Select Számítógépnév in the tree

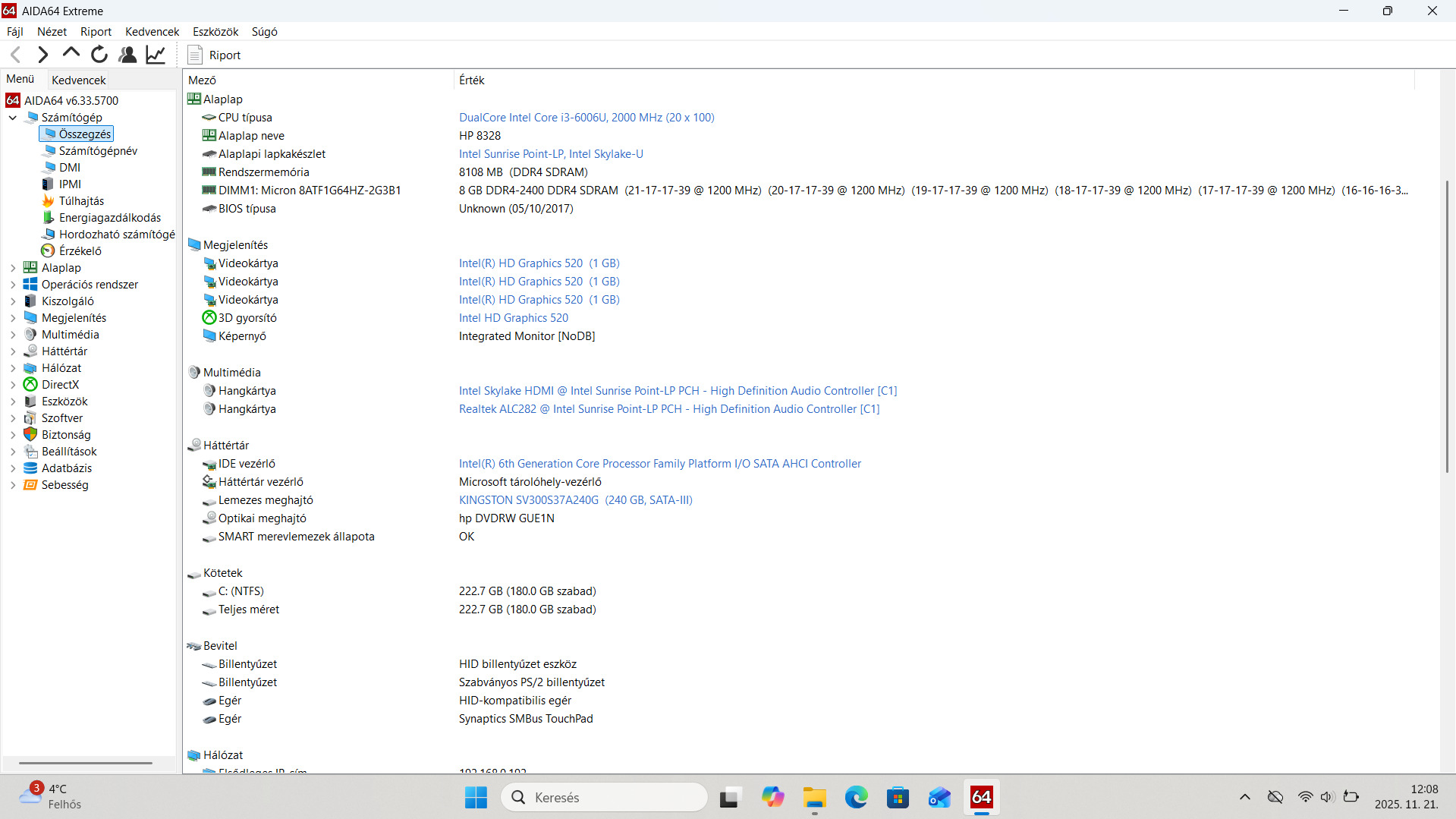98,151
